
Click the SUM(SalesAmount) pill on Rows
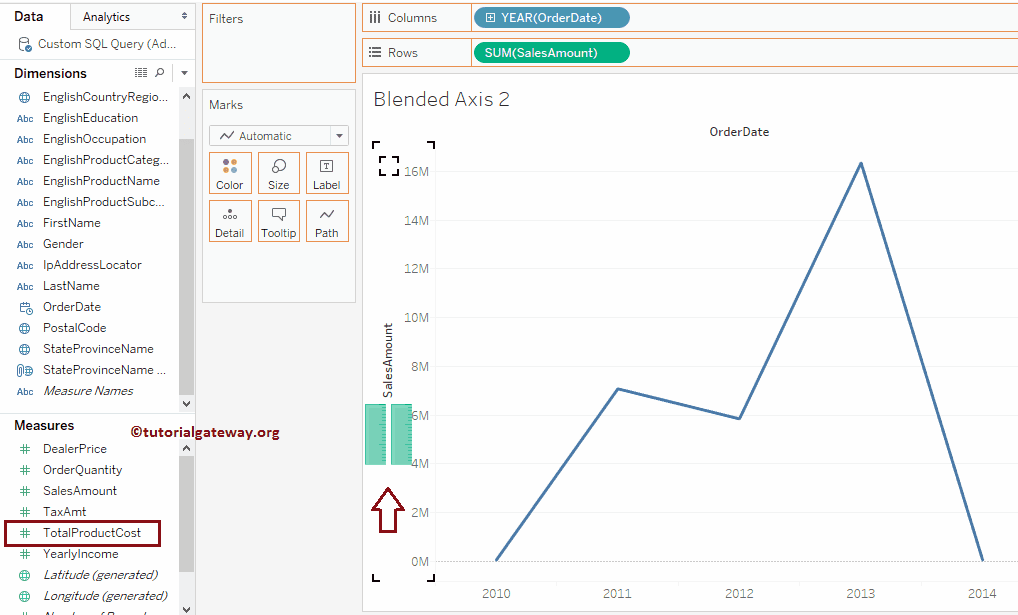click(x=551, y=52)
